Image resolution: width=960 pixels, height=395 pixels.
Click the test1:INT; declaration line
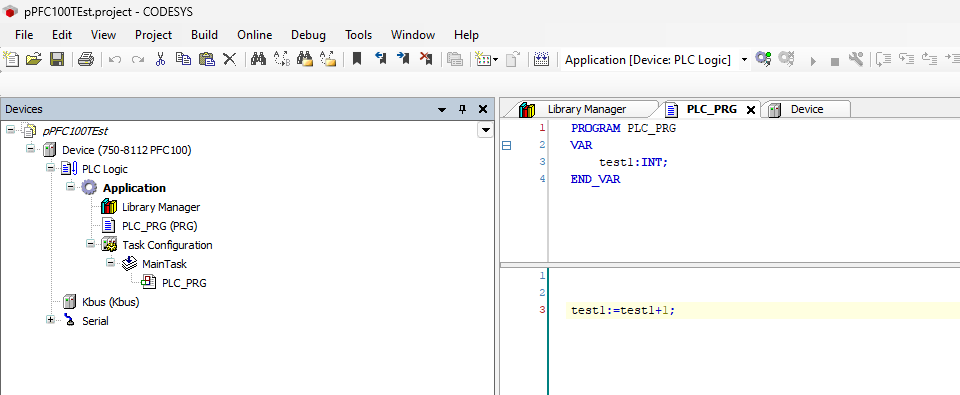coord(634,162)
